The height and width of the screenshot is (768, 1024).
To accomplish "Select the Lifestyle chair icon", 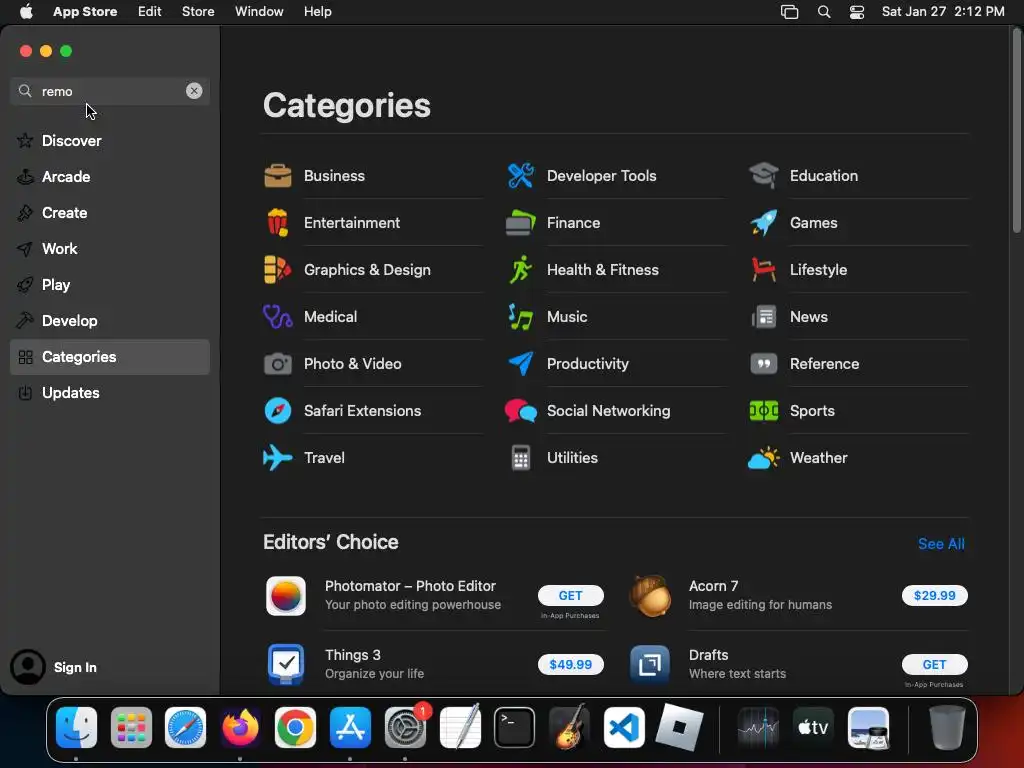I will [763, 270].
